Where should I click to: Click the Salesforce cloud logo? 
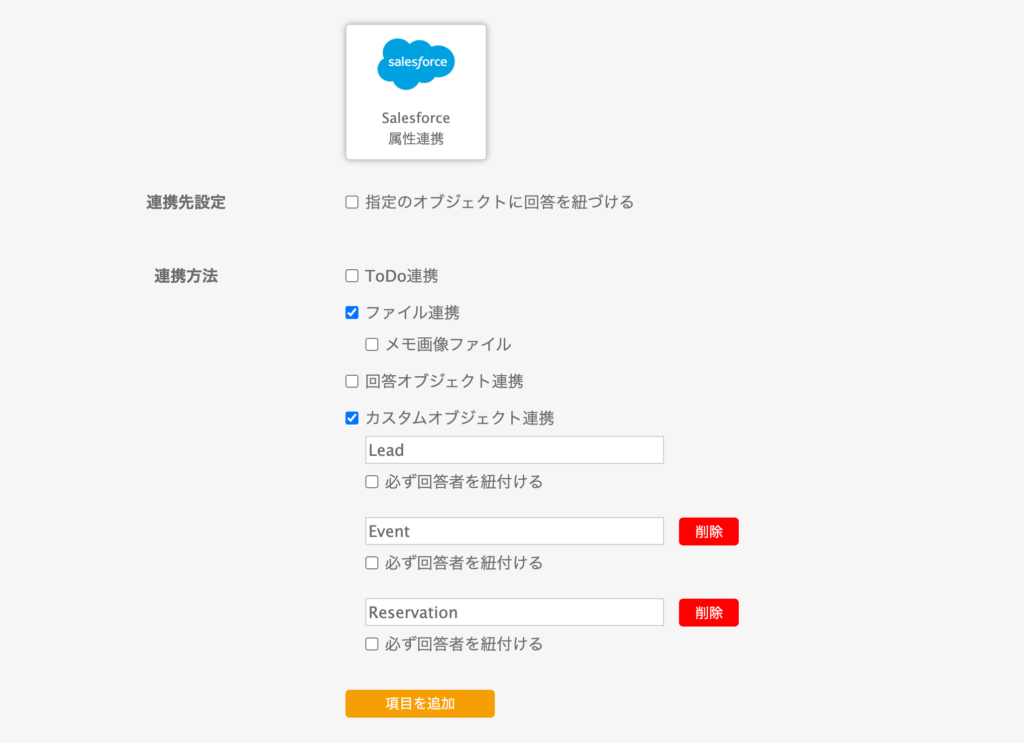416,64
